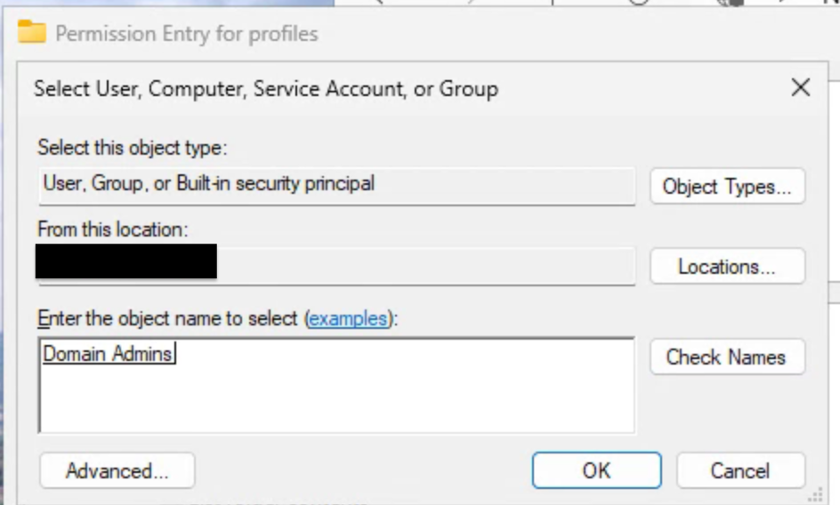Click the text cursor after Domain Admins
This screenshot has height=506, width=840.
pyautogui.click(x=176, y=353)
